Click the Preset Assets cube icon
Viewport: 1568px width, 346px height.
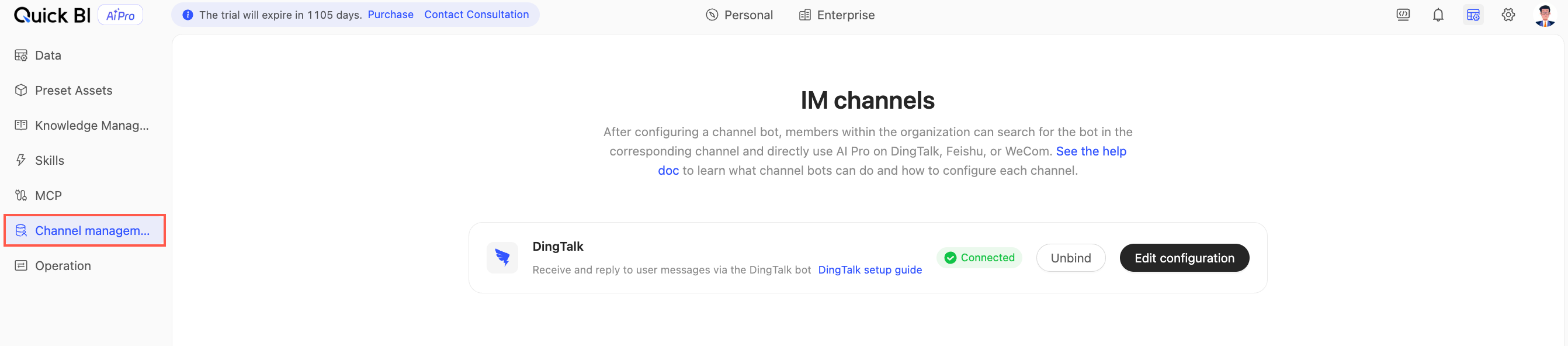click(21, 90)
